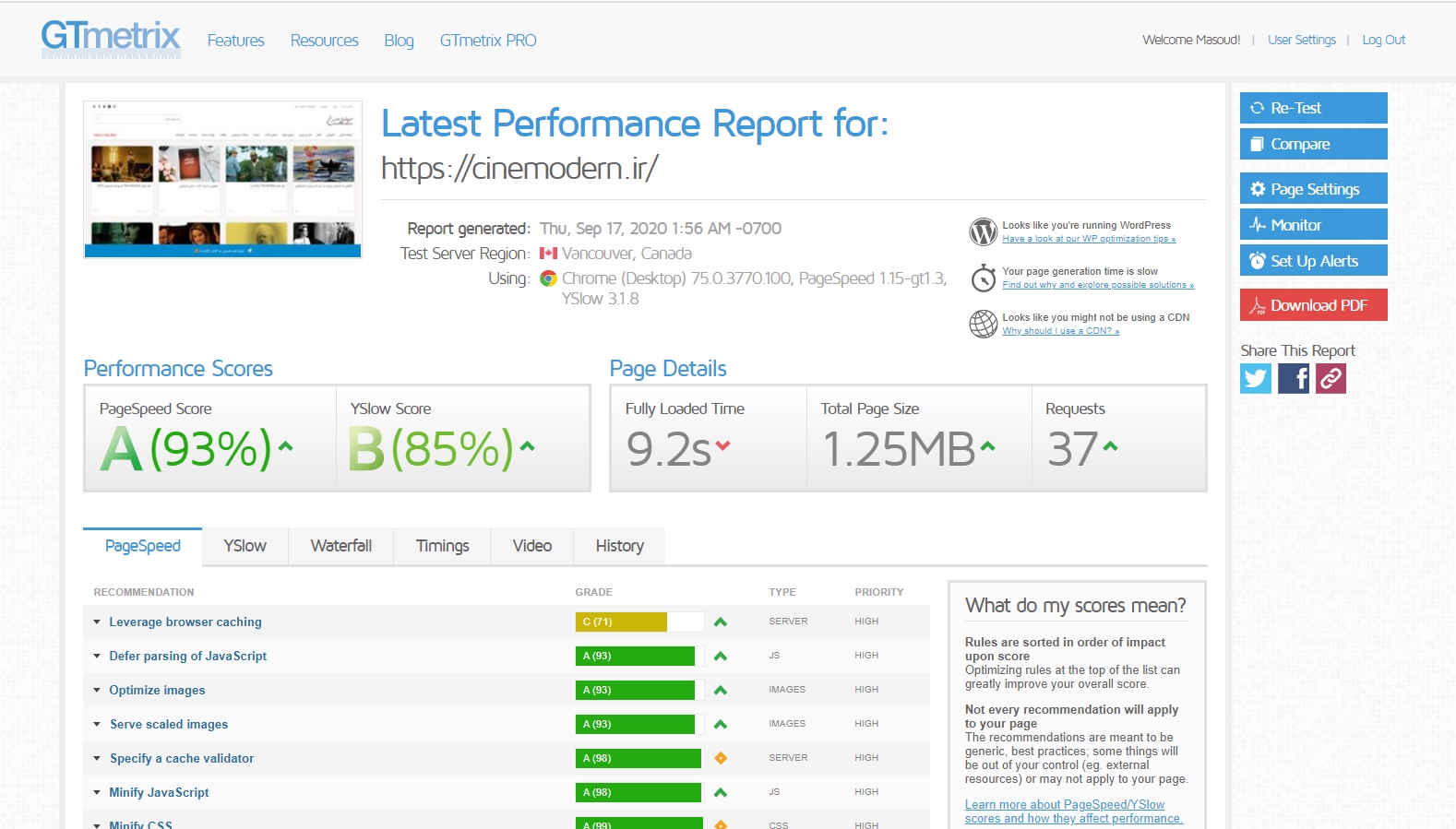Viewport: 1456px width, 829px height.
Task: Open 'Why should I use a CDN?' link
Action: tap(1061, 331)
